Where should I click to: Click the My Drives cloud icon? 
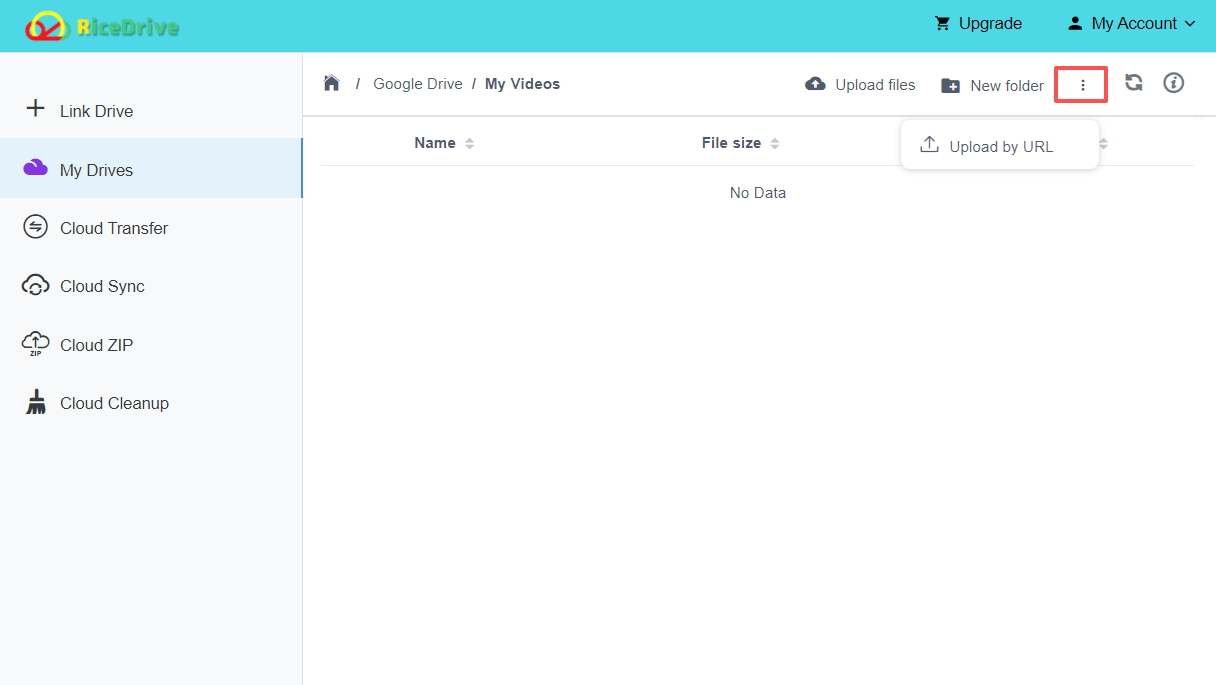click(x=35, y=169)
